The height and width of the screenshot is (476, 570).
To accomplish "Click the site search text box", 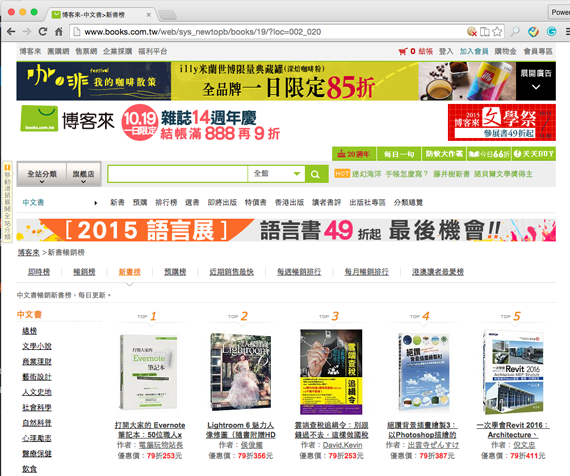I will (x=178, y=174).
